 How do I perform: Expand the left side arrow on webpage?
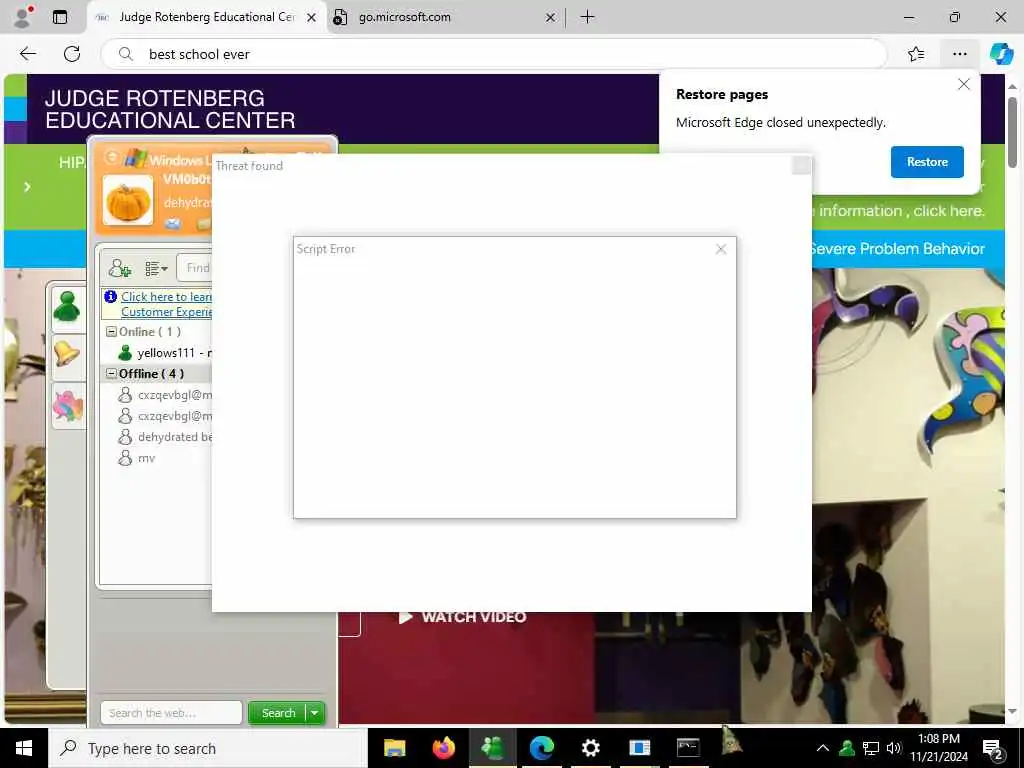tap(27, 187)
